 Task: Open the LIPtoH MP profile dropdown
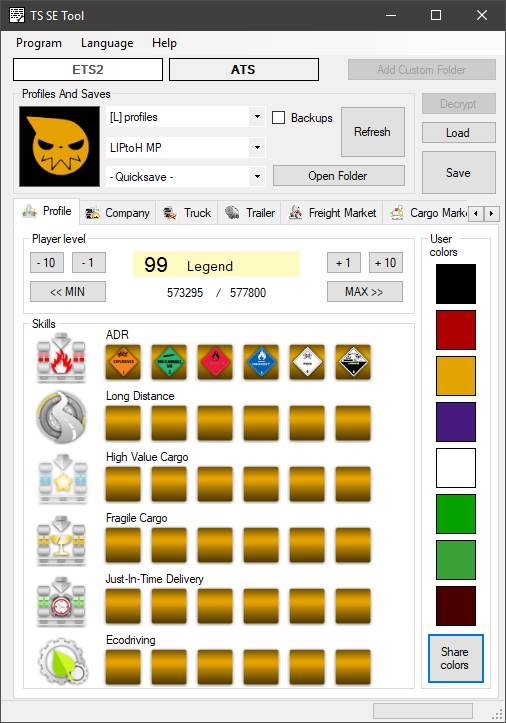(x=257, y=148)
